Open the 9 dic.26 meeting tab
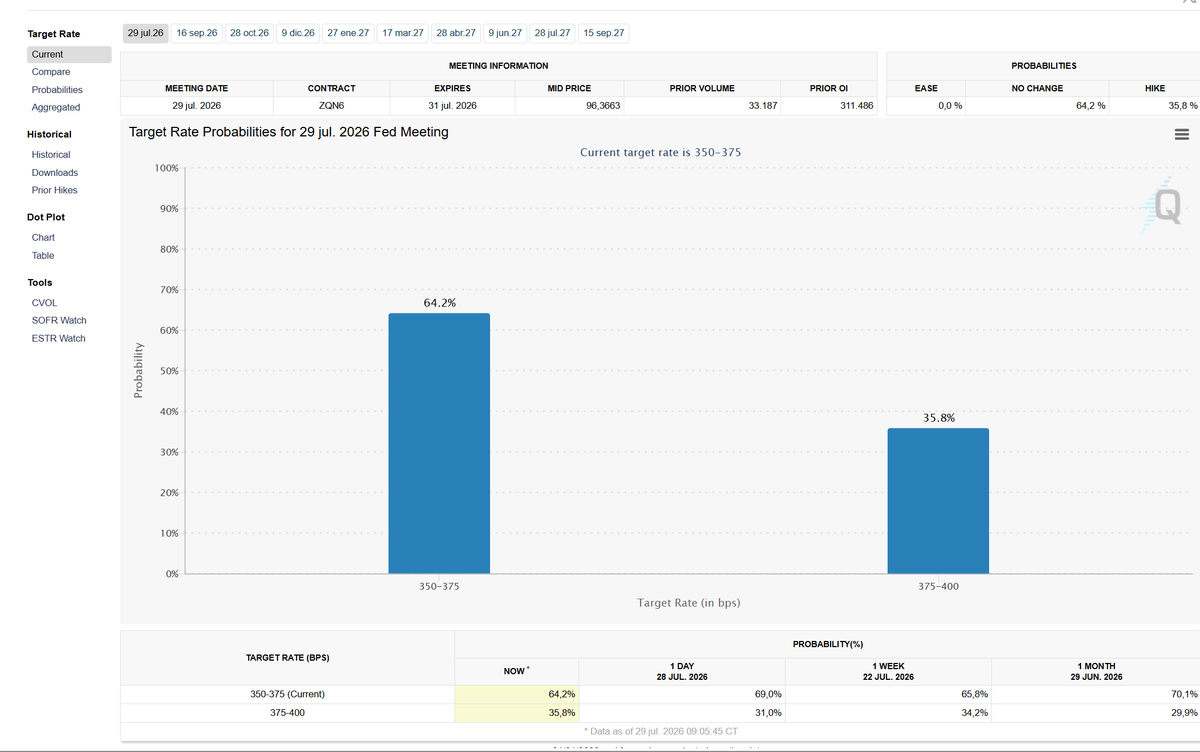Image resolution: width=1200 pixels, height=752 pixels. click(x=298, y=33)
